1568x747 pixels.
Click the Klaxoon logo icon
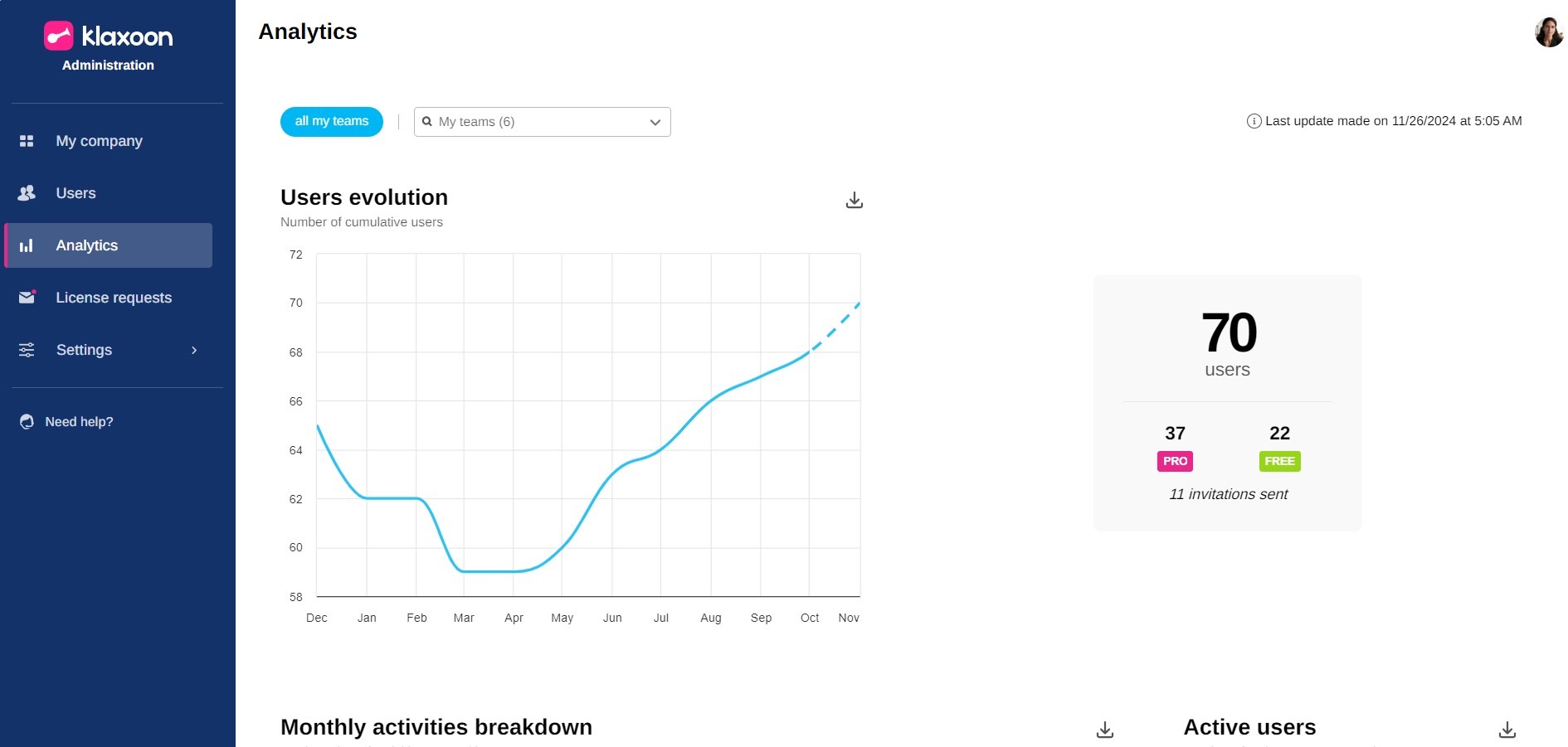pyautogui.click(x=59, y=36)
